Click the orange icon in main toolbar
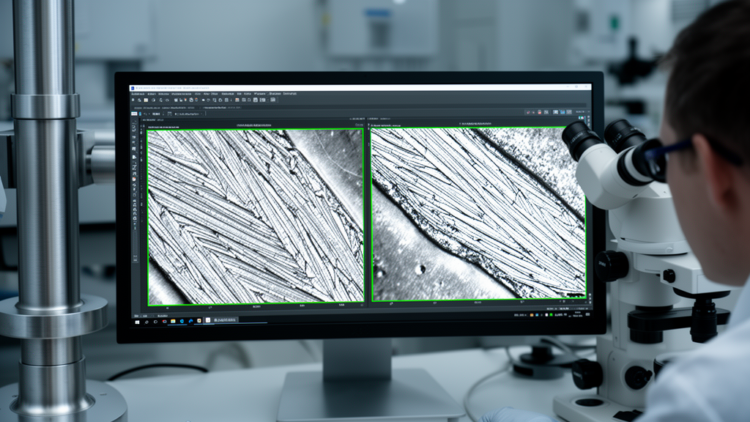 point(237,100)
